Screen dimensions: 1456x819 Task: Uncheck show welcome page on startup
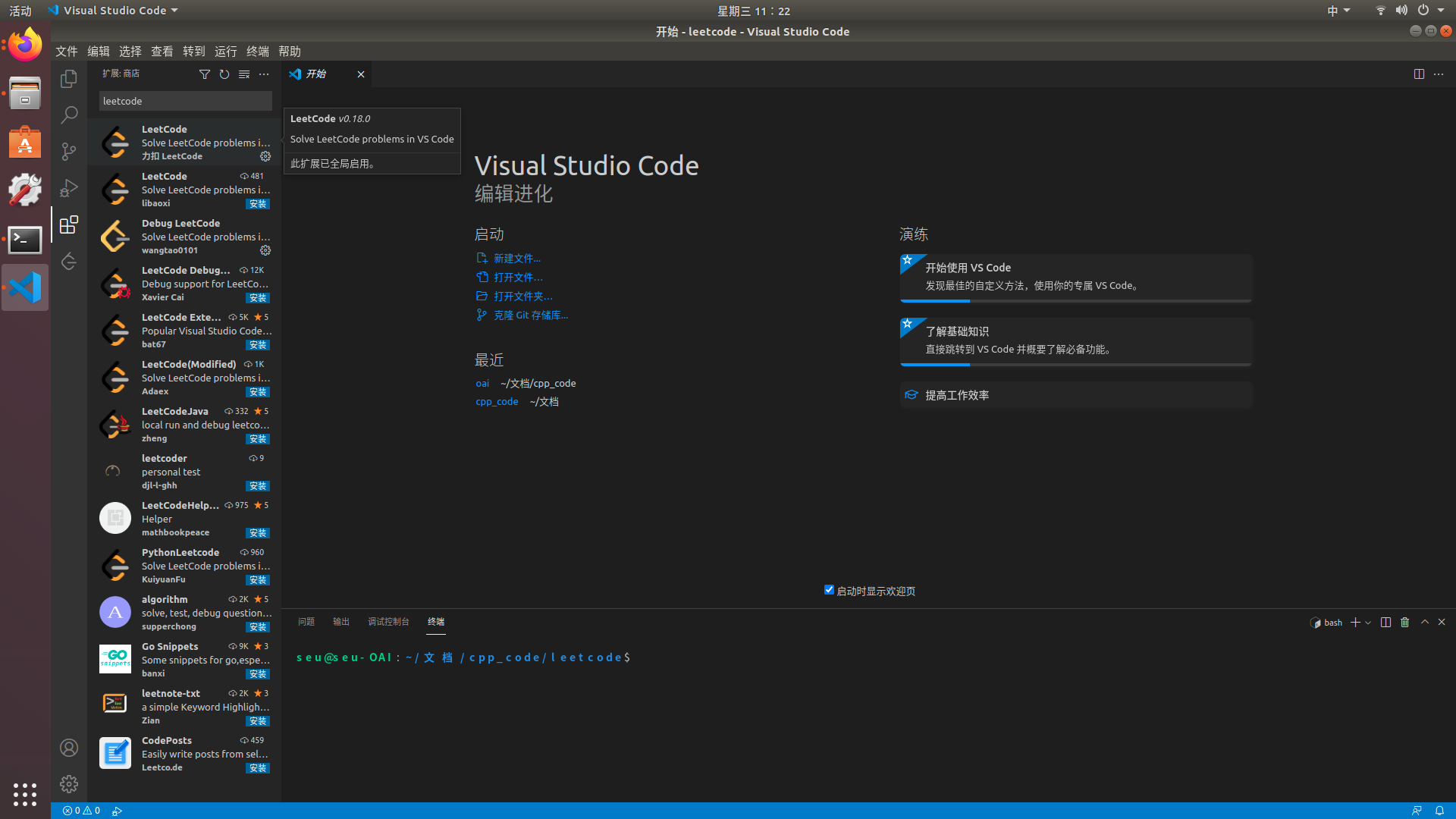829,590
